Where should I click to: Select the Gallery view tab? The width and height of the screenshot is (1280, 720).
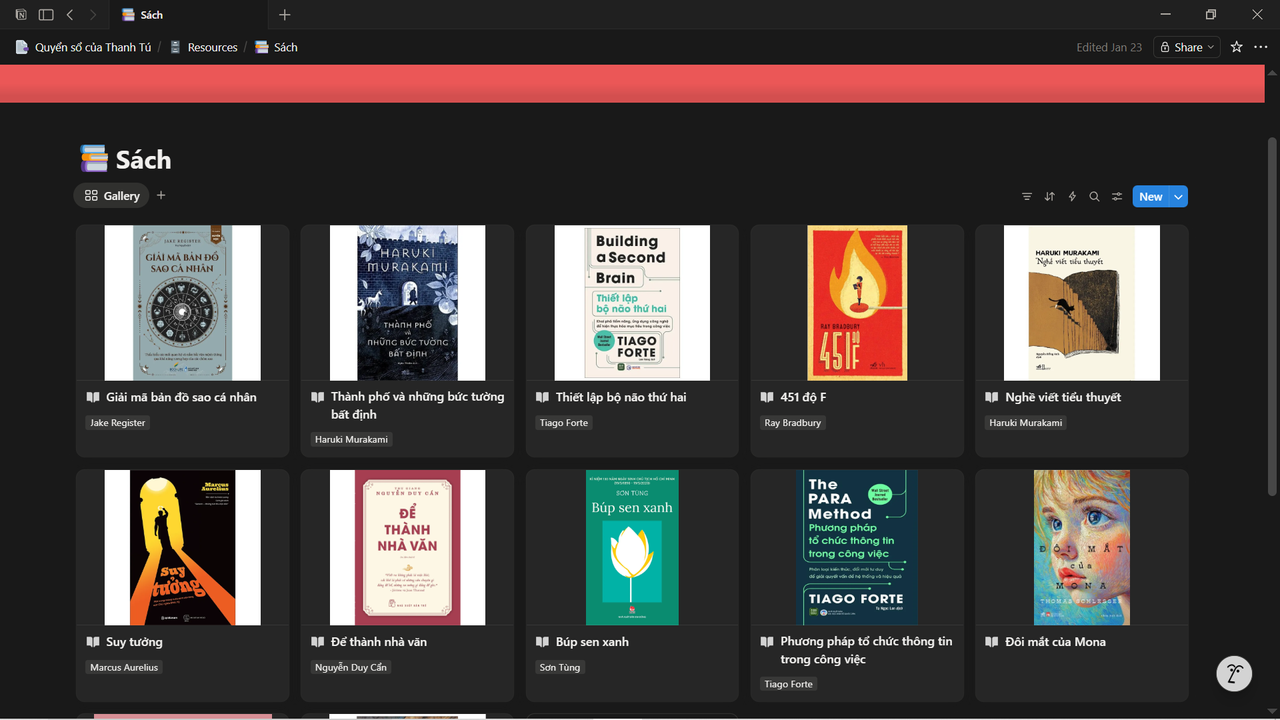pos(112,196)
